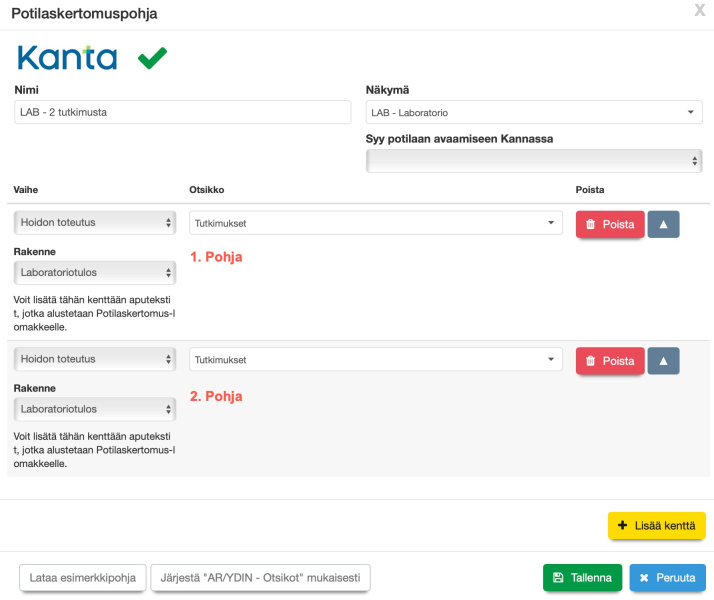Cancel changes with Peruuta button
The width and height of the screenshot is (714, 600).
tap(667, 578)
